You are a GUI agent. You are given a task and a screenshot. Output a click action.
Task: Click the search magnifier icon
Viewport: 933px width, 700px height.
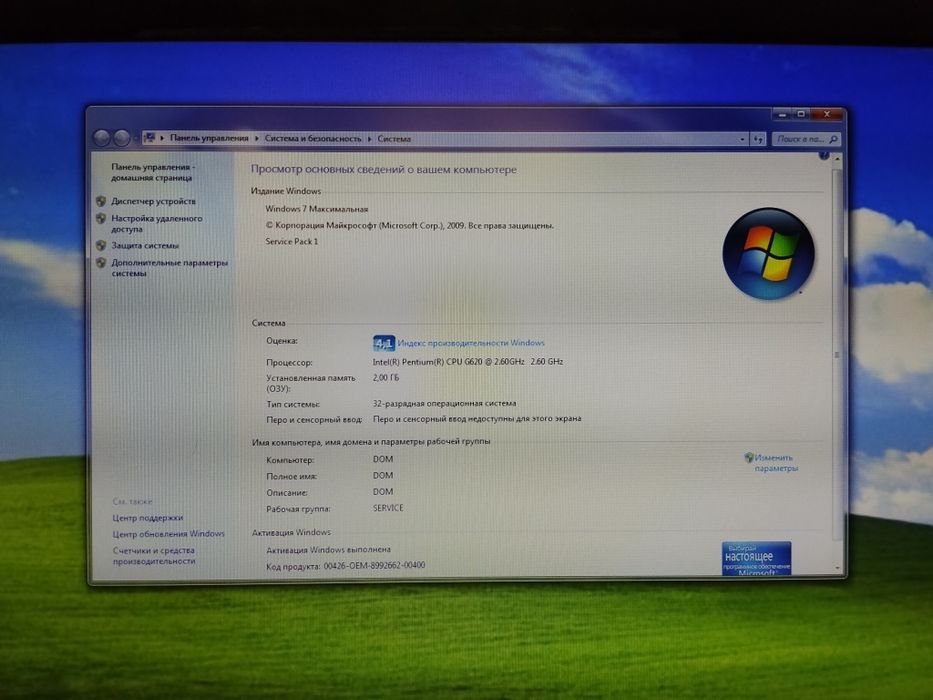[x=834, y=139]
